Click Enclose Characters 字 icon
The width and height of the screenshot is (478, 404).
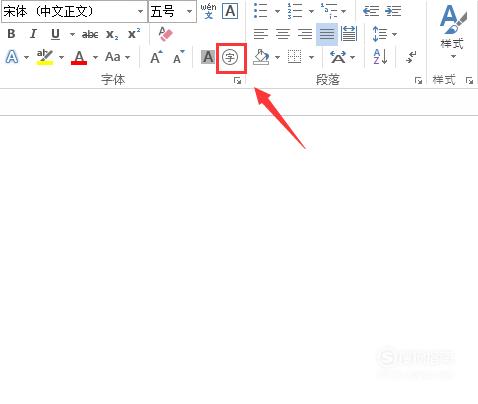(x=230, y=57)
